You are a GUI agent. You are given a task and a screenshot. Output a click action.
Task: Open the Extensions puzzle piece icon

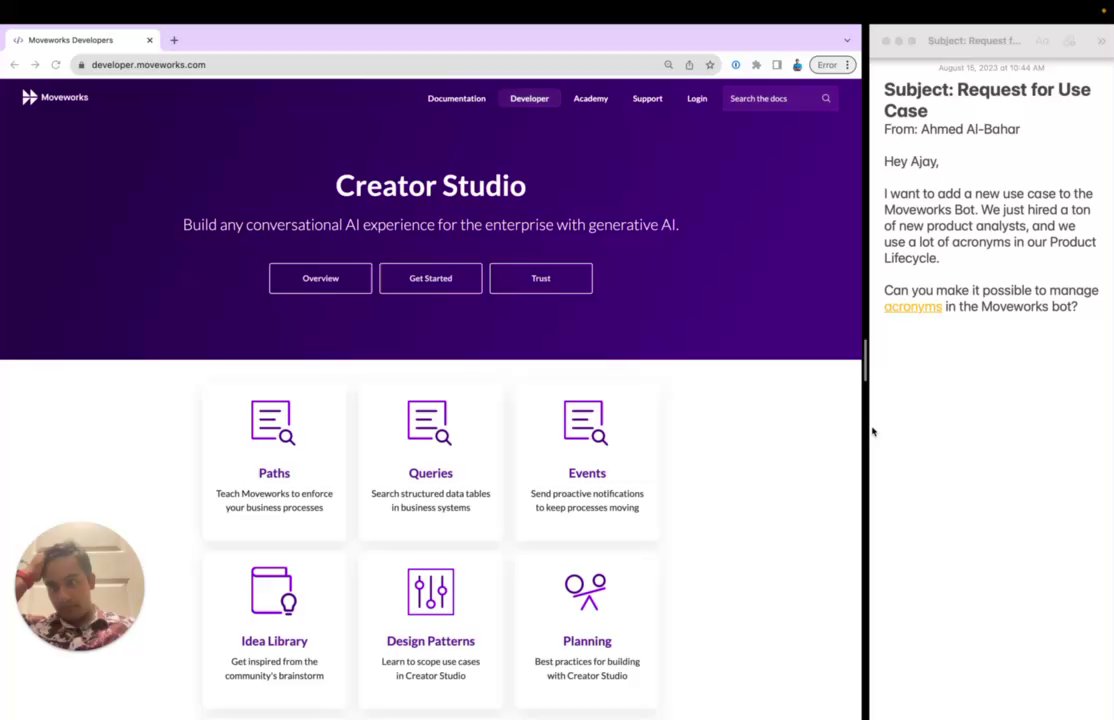[757, 65]
